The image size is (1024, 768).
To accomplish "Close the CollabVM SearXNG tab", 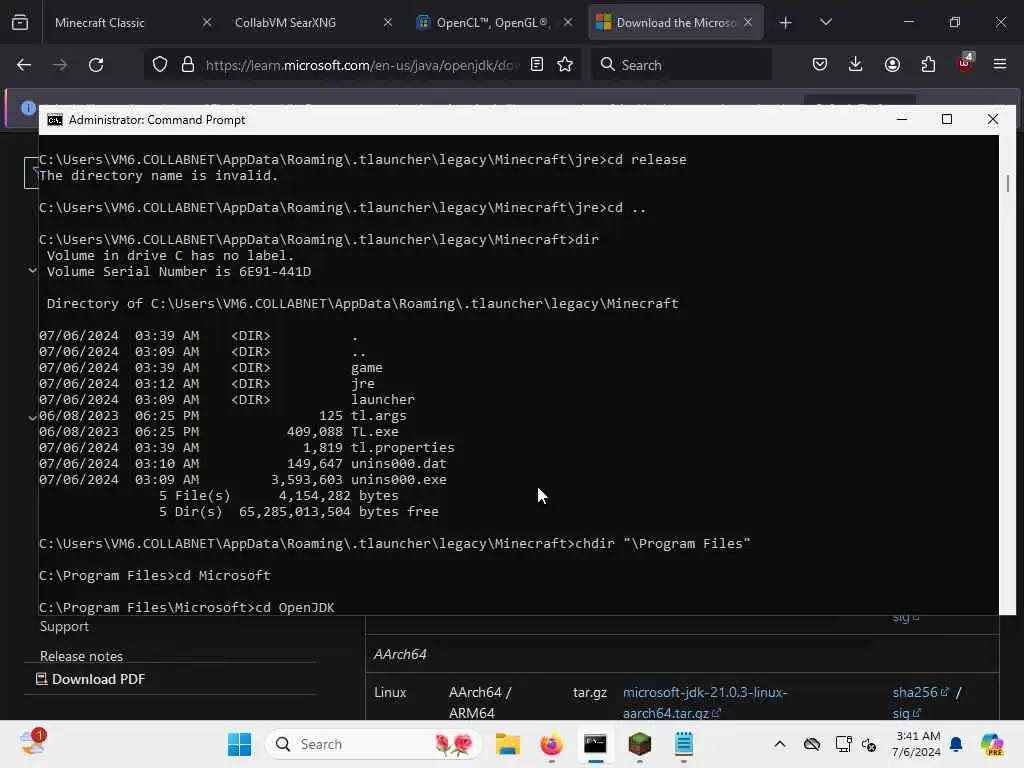I will [388, 23].
